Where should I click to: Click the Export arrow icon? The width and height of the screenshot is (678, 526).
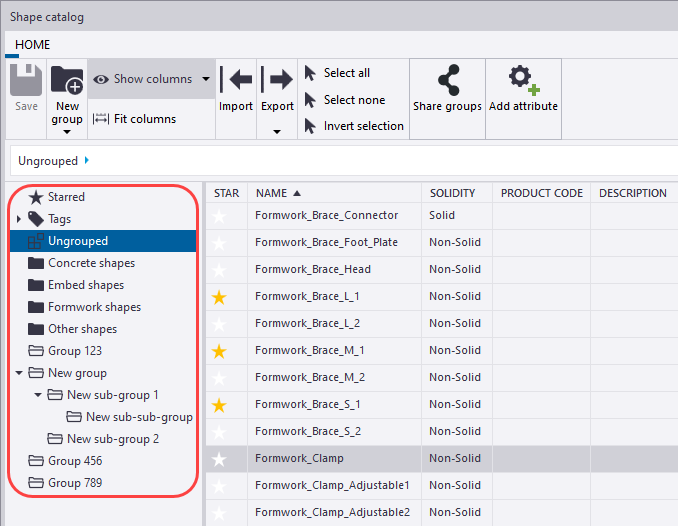pos(277,80)
